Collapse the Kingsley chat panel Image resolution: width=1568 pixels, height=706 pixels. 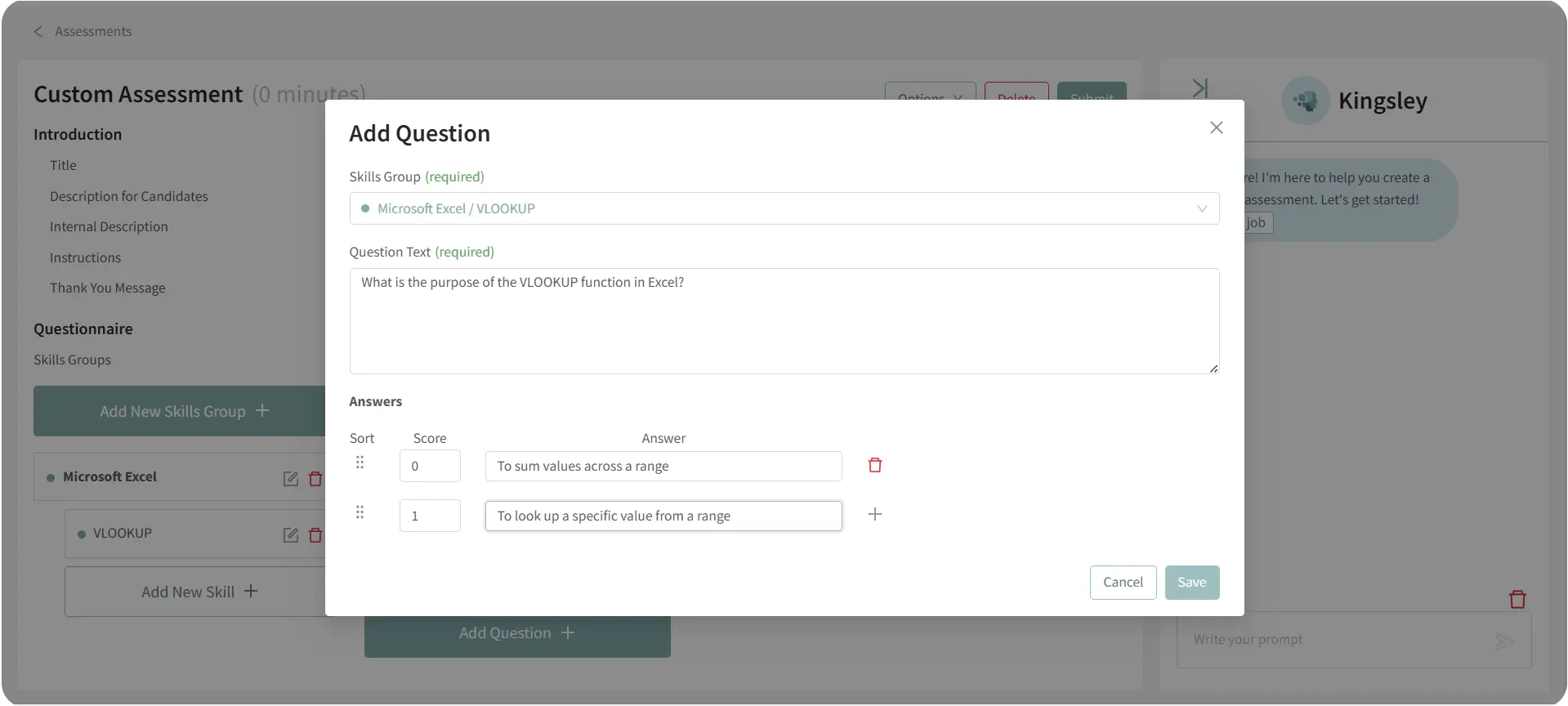point(1199,88)
